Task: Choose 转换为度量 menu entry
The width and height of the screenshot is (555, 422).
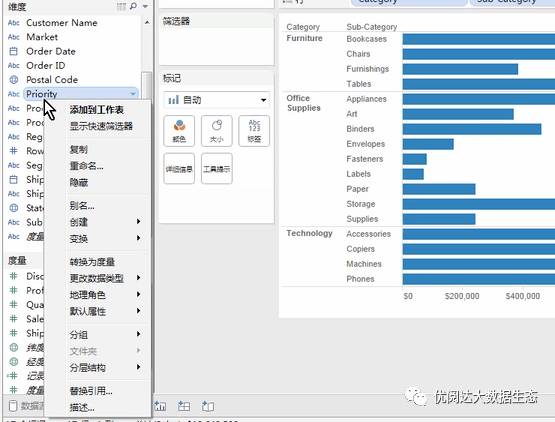Action: 92,262
